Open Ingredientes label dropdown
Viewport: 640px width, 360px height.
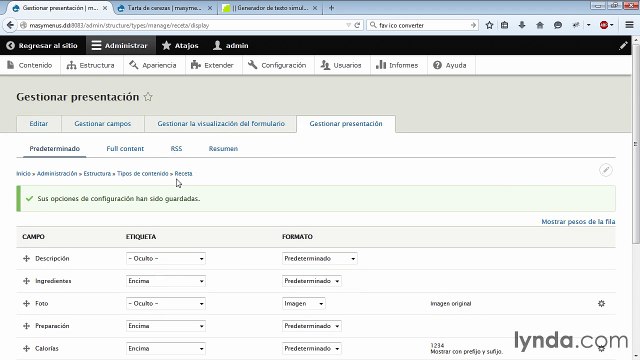166,281
